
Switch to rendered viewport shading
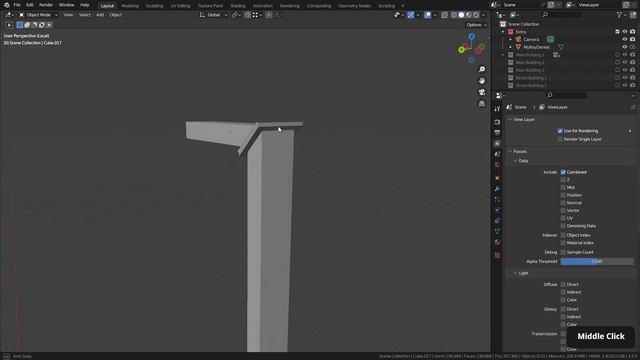tap(476, 15)
